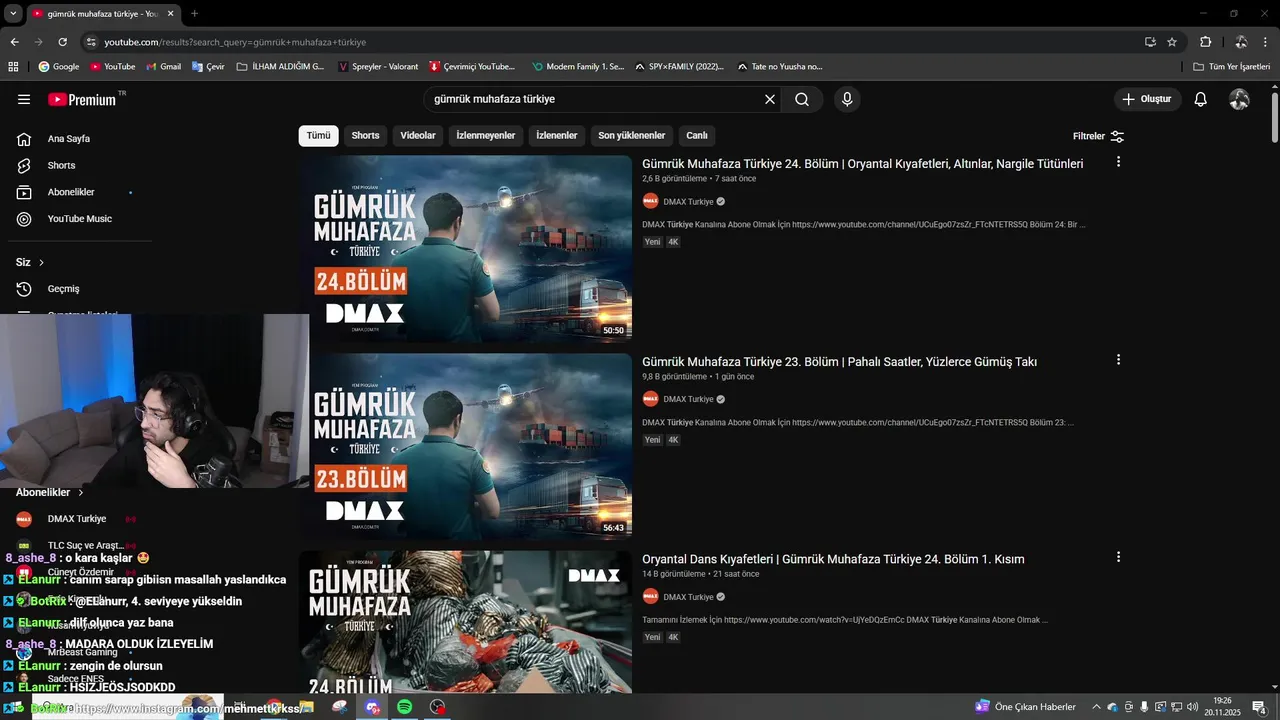Image resolution: width=1280 pixels, height=720 pixels.
Task: Open the Chrome profile icon
Action: (1241, 42)
